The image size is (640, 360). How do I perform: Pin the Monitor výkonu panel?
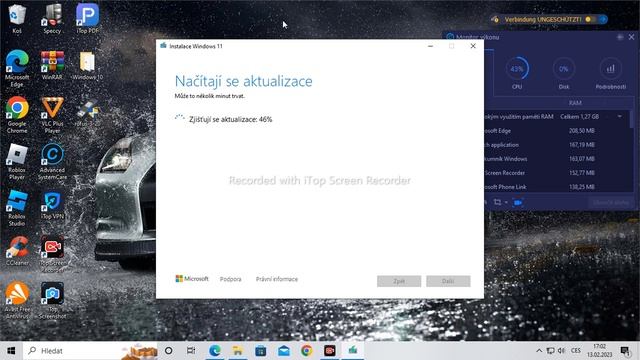(620, 37)
